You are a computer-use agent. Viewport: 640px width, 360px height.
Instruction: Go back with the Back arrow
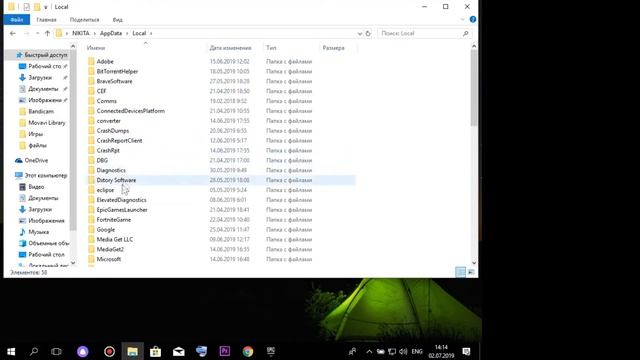(13, 33)
